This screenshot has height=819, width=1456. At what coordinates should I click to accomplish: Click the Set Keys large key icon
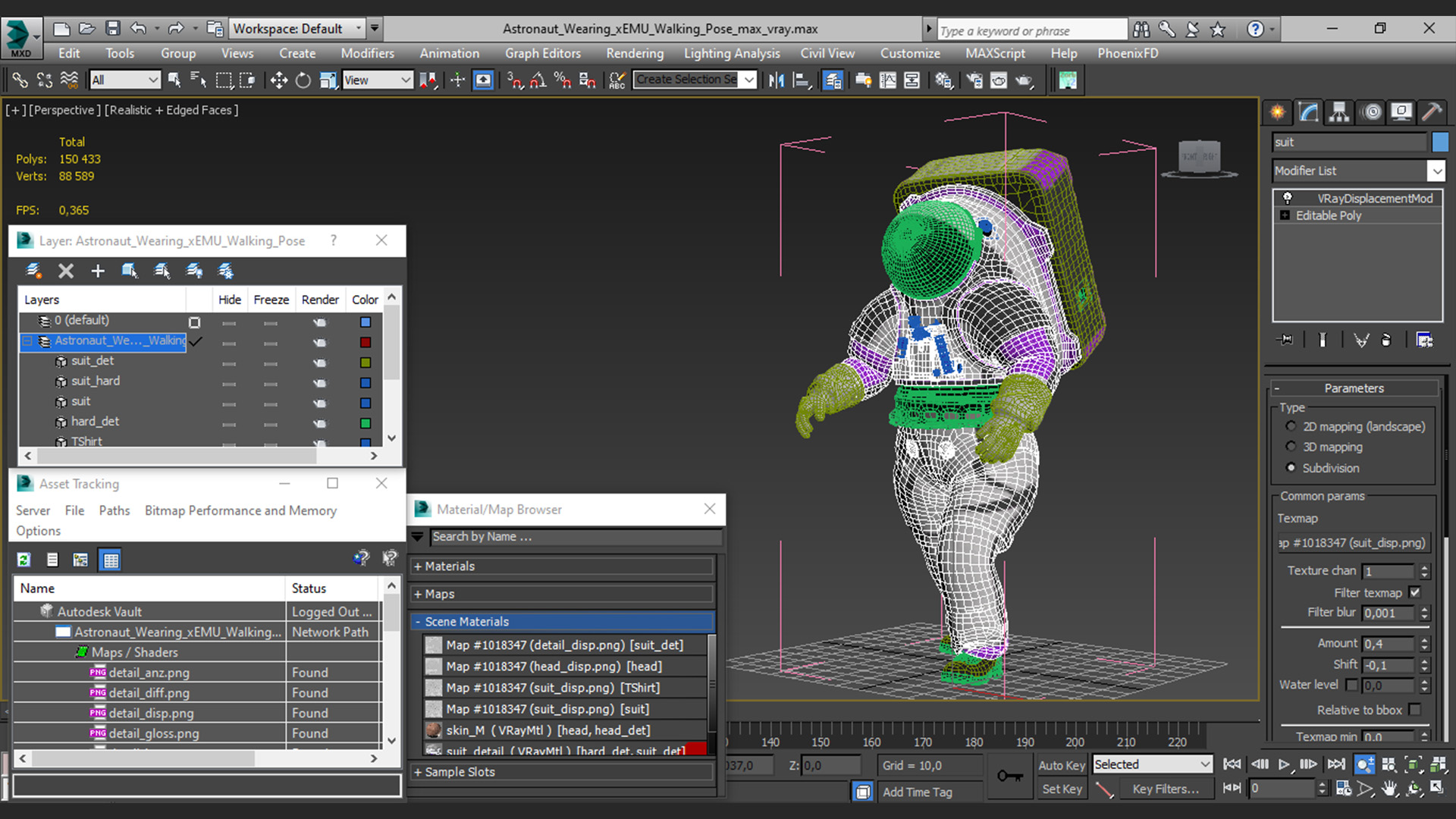1009,776
